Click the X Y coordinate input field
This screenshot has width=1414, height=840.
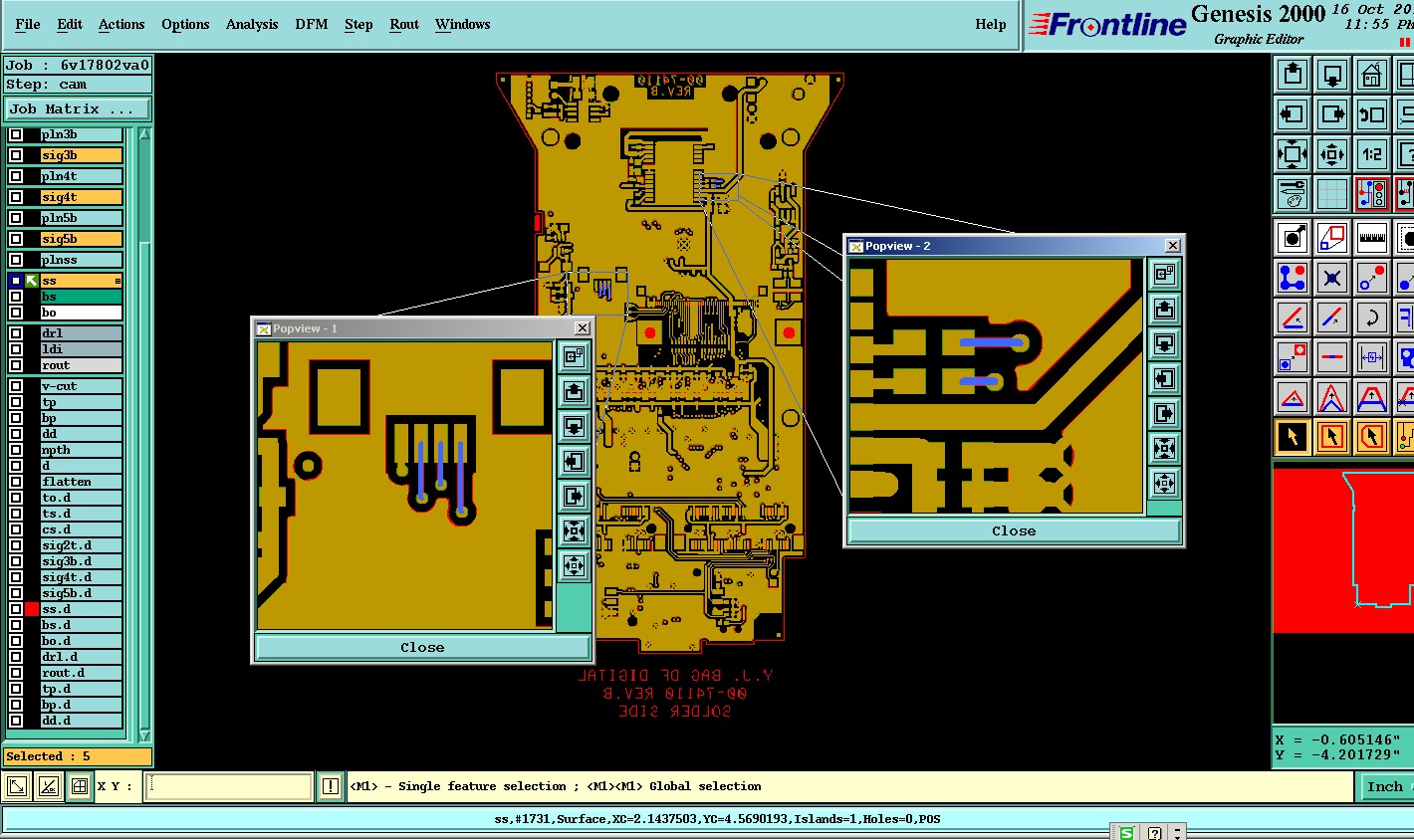229,786
